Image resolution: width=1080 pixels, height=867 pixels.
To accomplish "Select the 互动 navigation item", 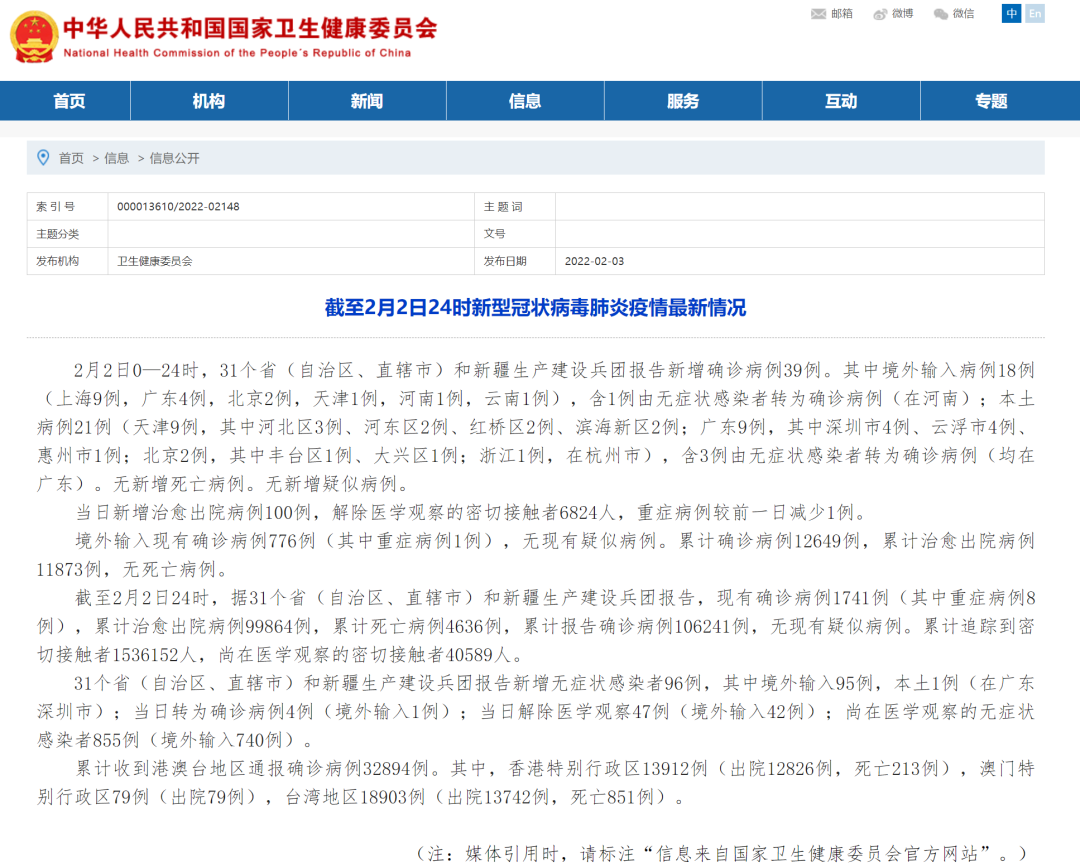I will (x=841, y=101).
